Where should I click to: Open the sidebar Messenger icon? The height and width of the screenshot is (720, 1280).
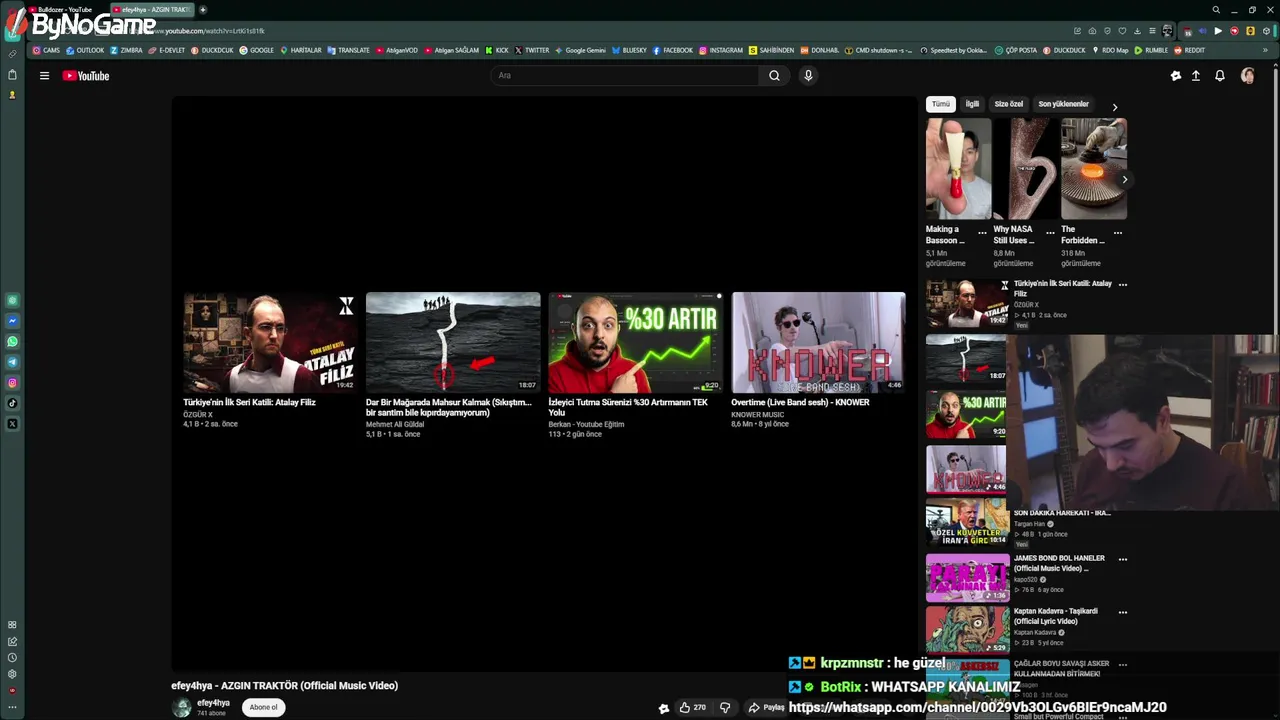click(12, 321)
